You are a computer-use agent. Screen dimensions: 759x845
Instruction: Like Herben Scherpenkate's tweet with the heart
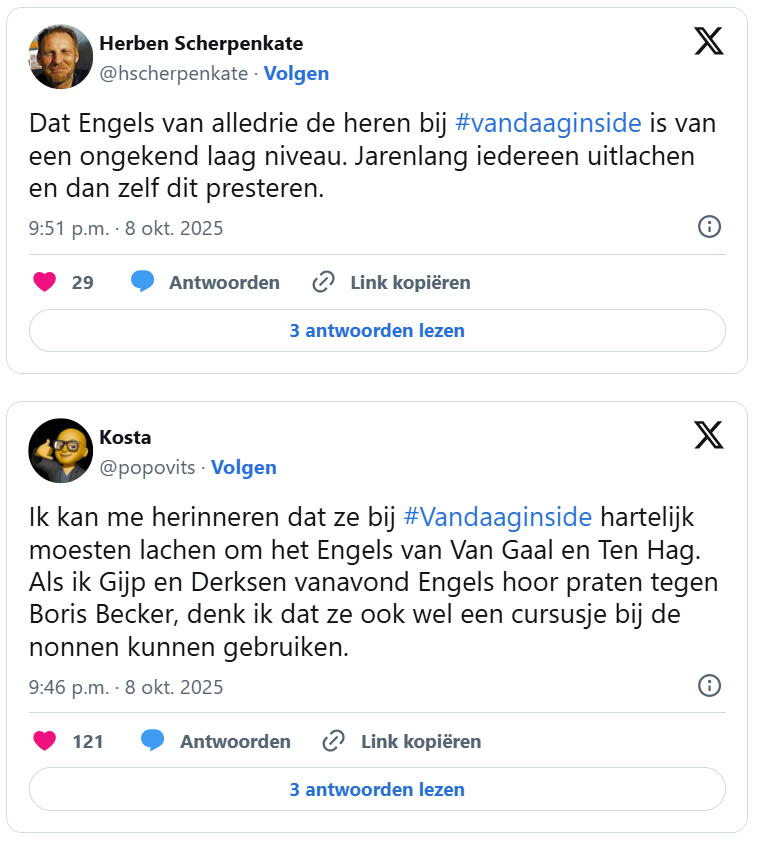click(x=44, y=282)
